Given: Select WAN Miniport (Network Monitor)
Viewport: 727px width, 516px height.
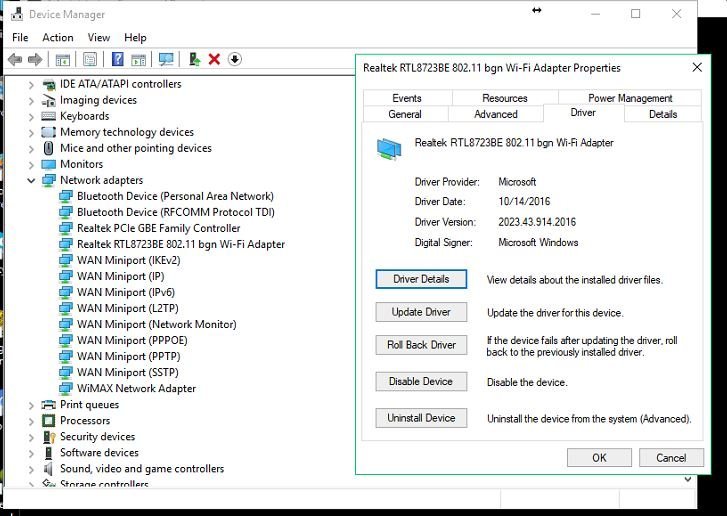Looking at the screenshot, I should coord(157,325).
